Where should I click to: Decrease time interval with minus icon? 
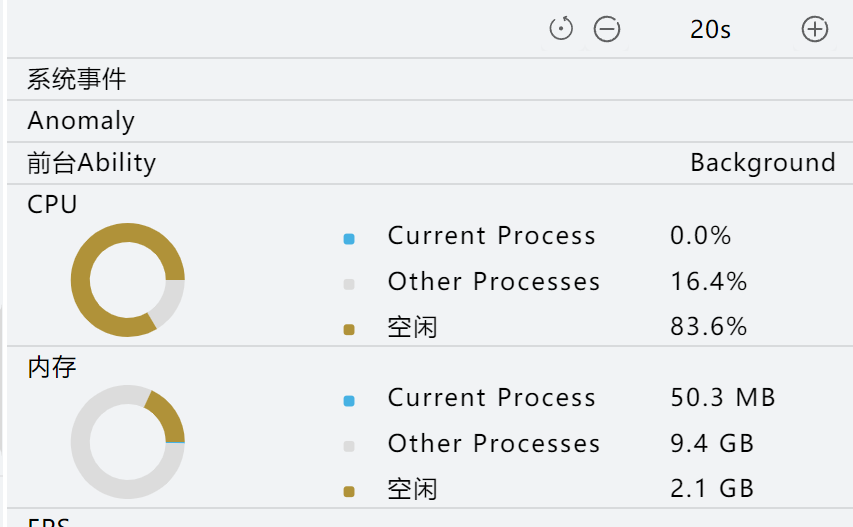pyautogui.click(x=607, y=29)
